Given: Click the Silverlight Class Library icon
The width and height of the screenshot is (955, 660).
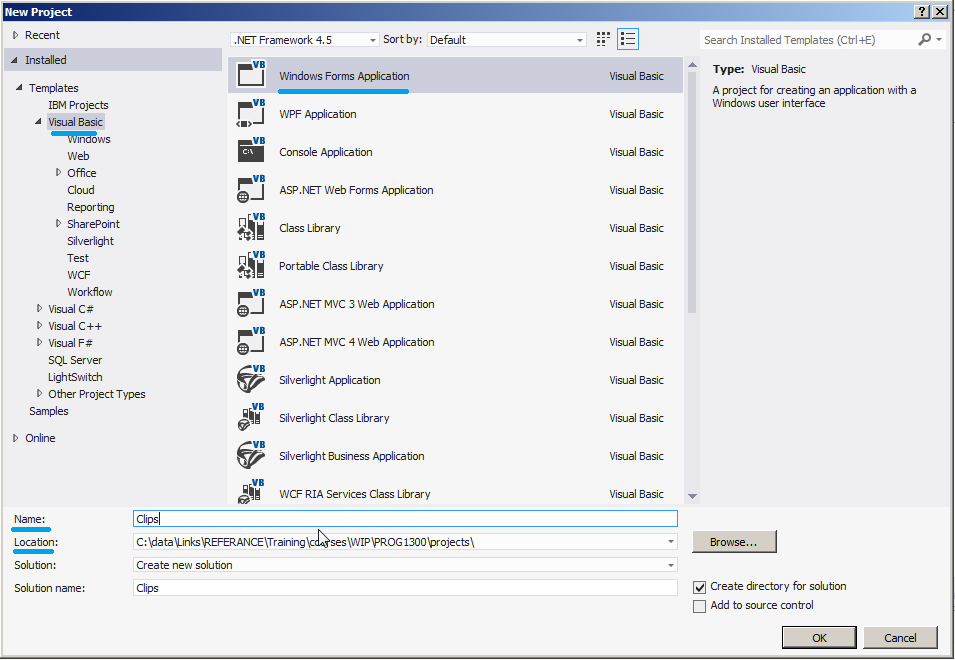Looking at the screenshot, I should 251,418.
